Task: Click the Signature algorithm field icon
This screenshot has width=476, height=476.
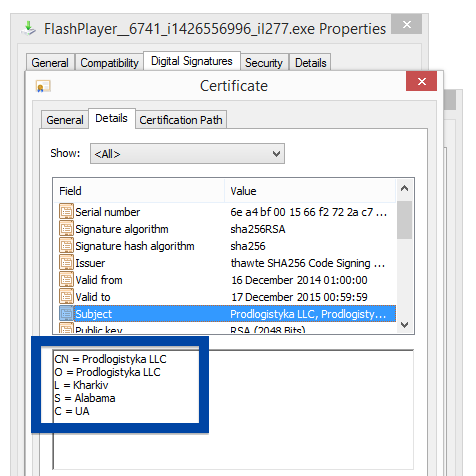Action: [66, 228]
